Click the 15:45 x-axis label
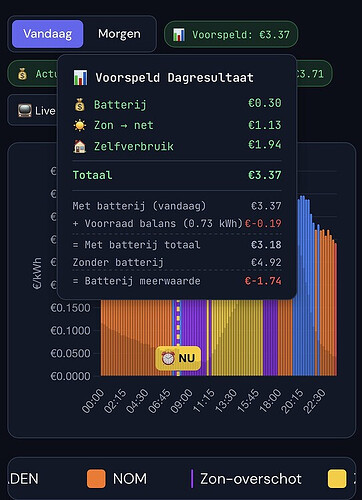Screen dimensions: 362x500 pyautogui.click(x=248, y=401)
